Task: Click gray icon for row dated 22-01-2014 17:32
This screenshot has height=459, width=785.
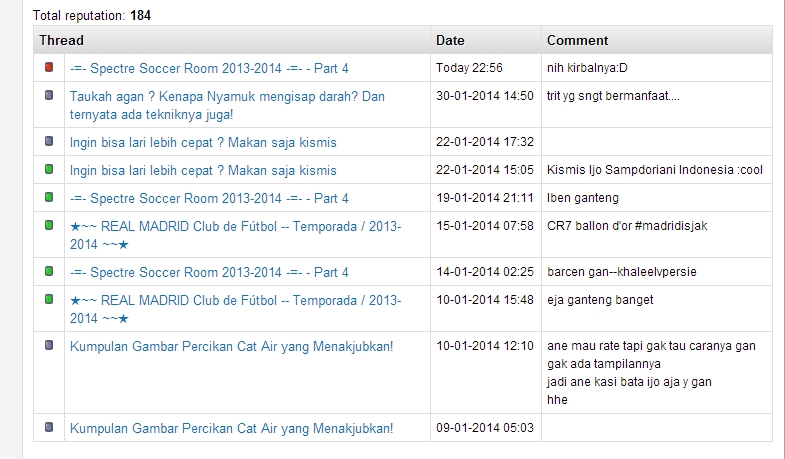Action: [49, 142]
